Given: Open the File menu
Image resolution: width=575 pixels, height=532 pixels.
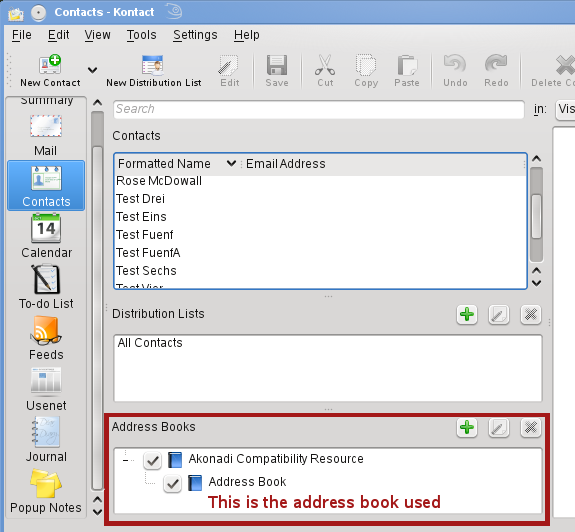Looking at the screenshot, I should coord(22,35).
